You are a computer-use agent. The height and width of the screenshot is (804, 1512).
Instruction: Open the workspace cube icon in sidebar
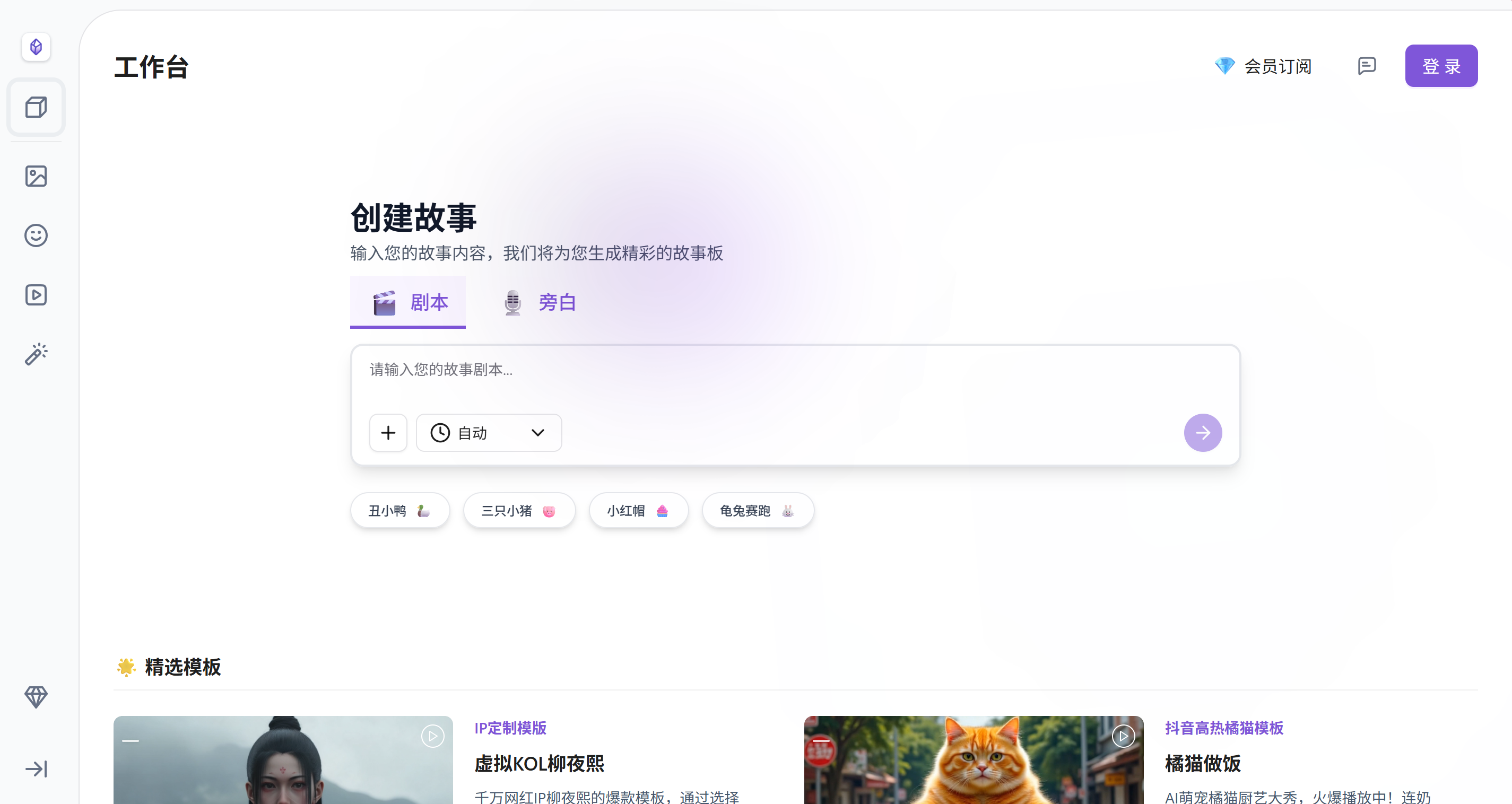(36, 108)
